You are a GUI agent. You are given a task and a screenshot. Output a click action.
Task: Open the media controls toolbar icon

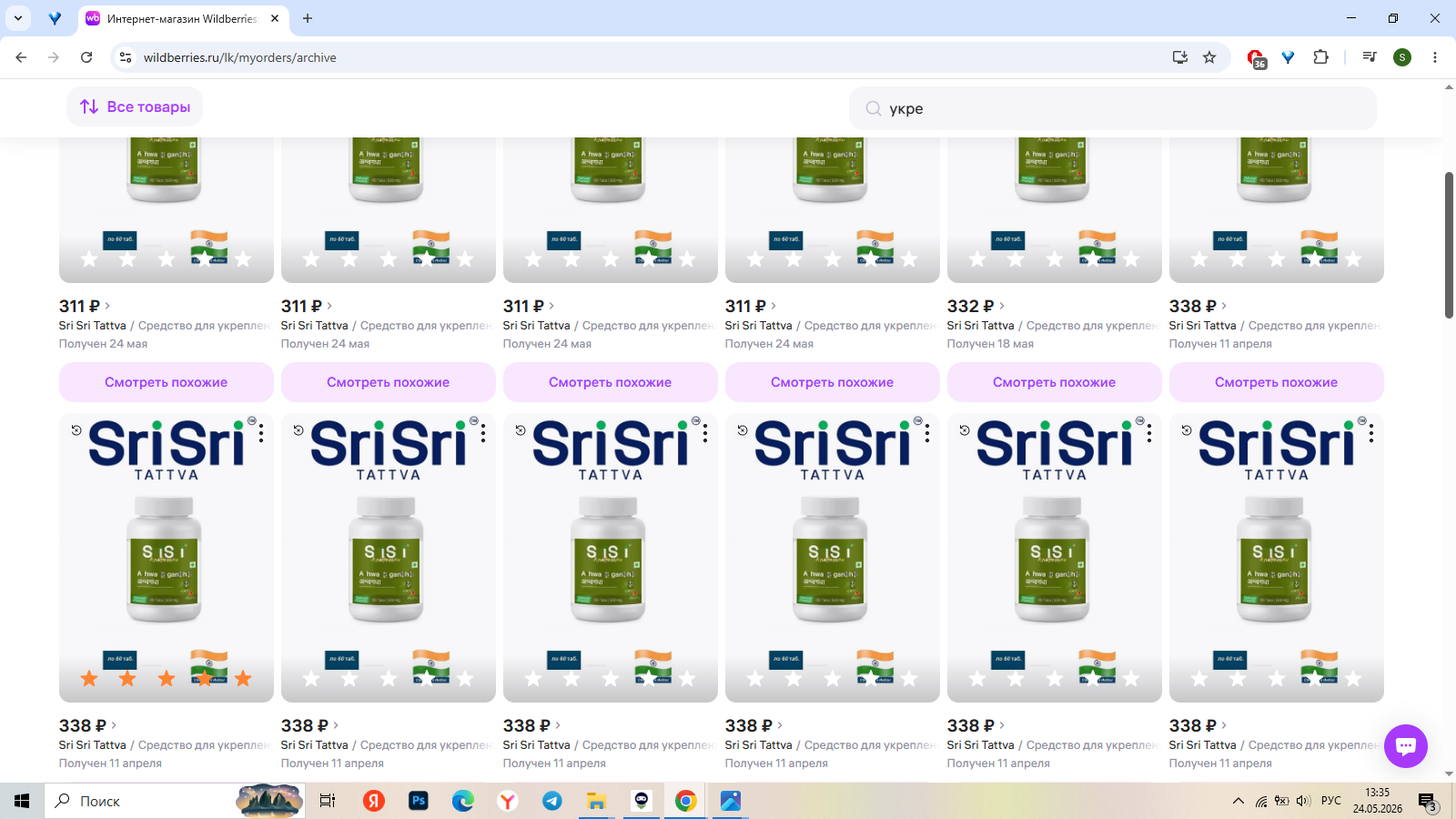coord(1370,57)
